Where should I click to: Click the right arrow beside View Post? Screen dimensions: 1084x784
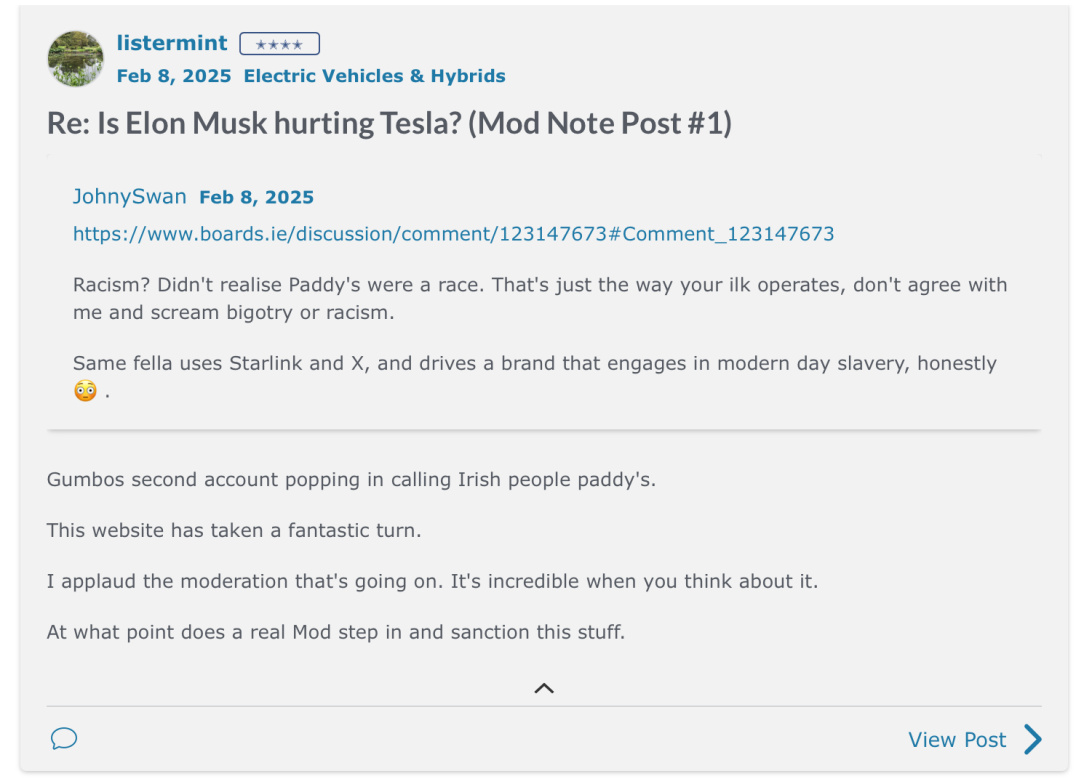click(1033, 739)
